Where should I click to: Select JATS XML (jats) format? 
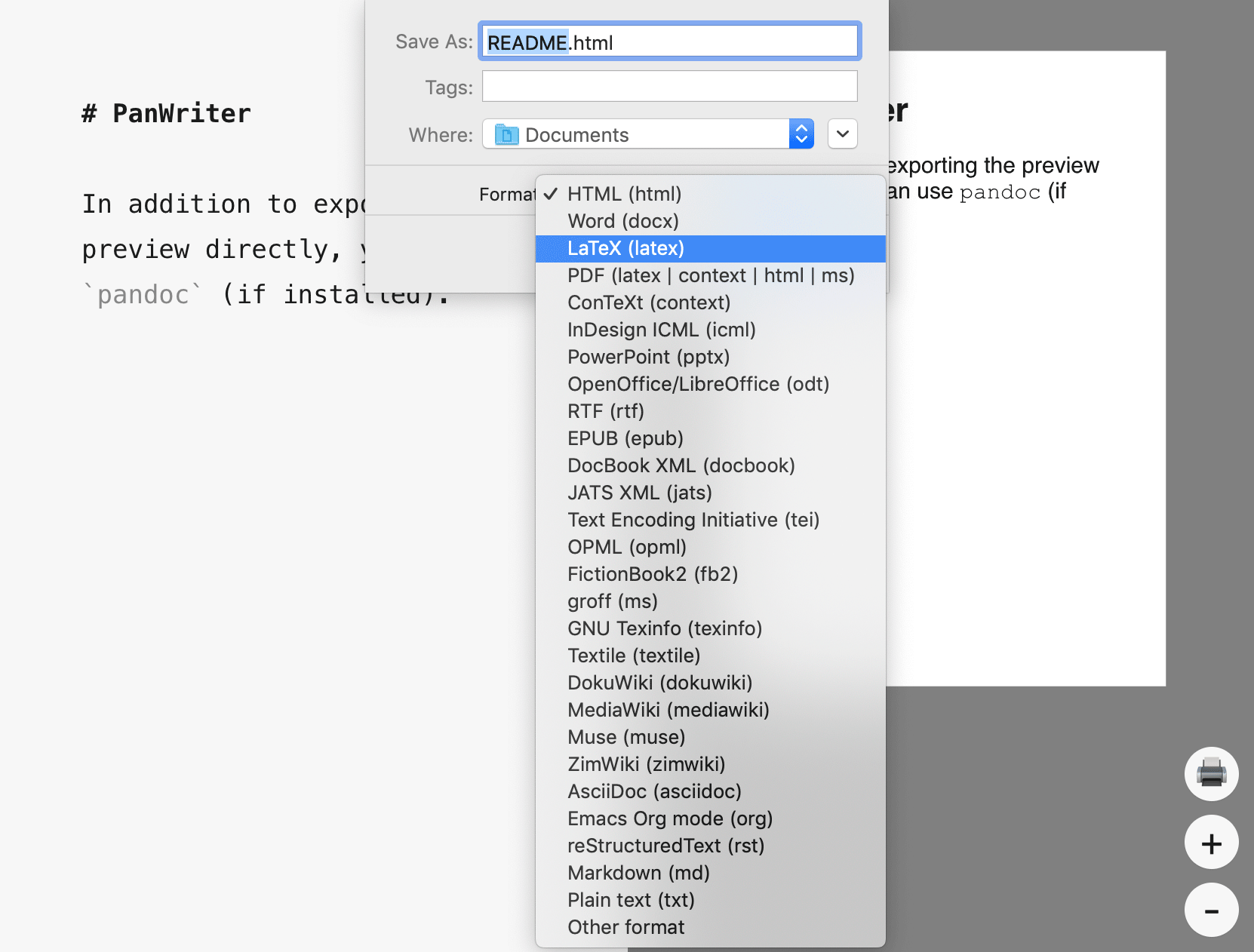[711, 493]
